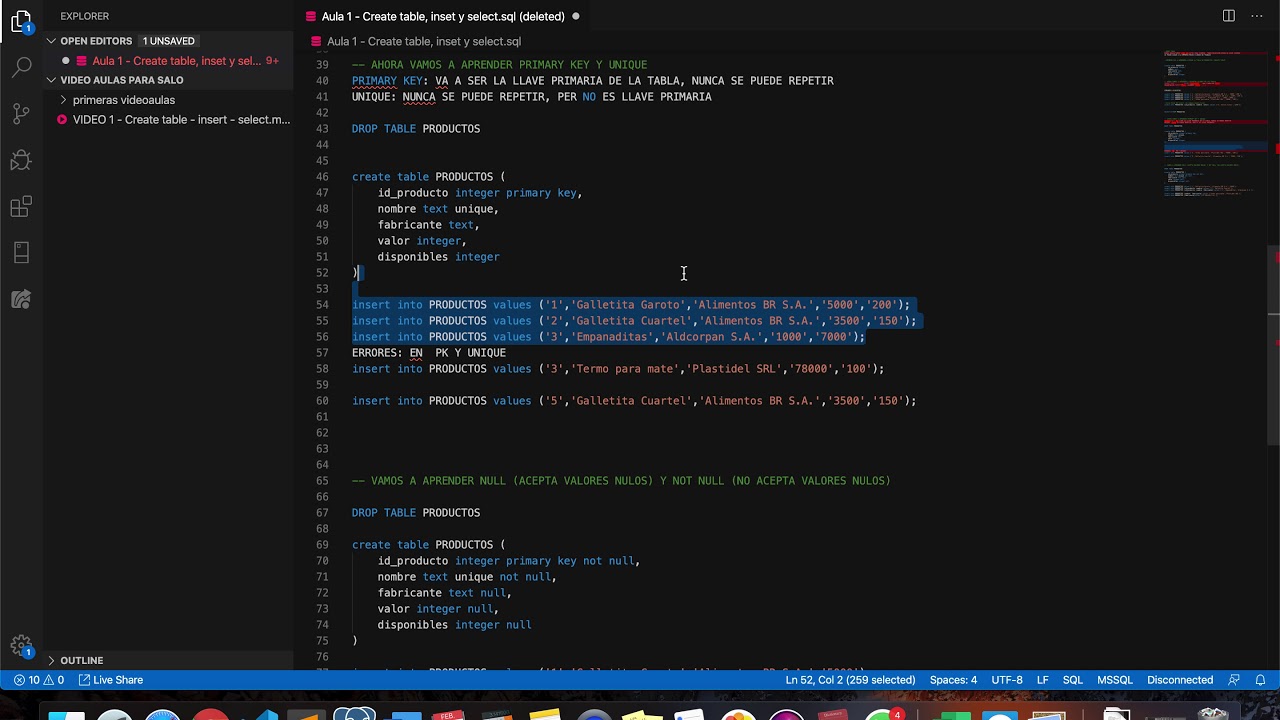The width and height of the screenshot is (1280, 720).
Task: Change file encoding UTF-8
Action: pos(1007,680)
